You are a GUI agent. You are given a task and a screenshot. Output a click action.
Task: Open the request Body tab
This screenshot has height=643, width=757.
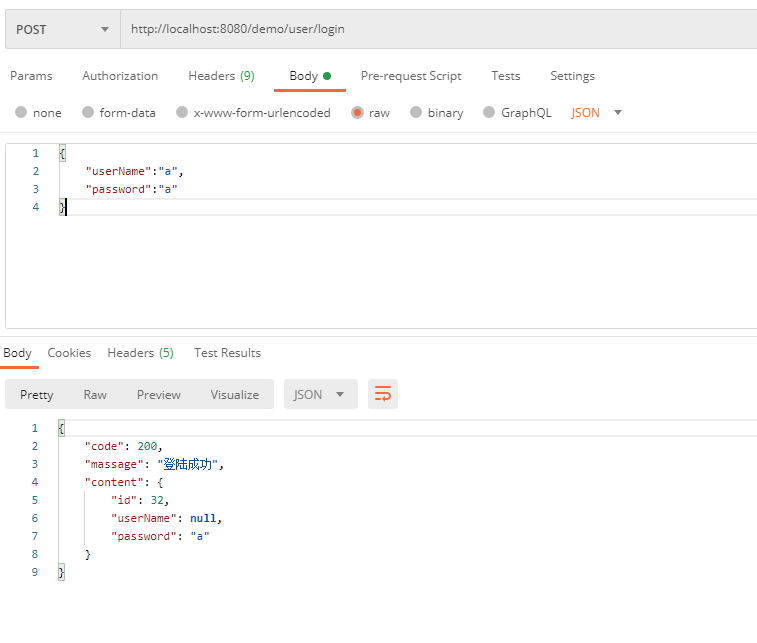[x=310, y=76]
